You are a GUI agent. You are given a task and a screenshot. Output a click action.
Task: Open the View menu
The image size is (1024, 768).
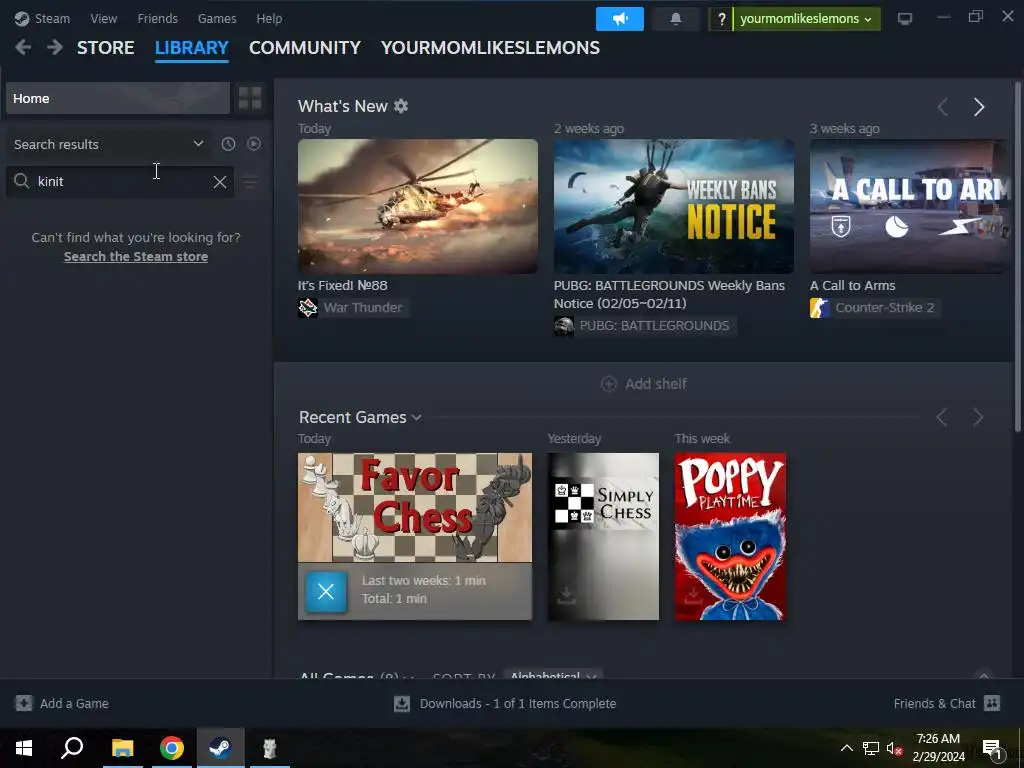[104, 18]
